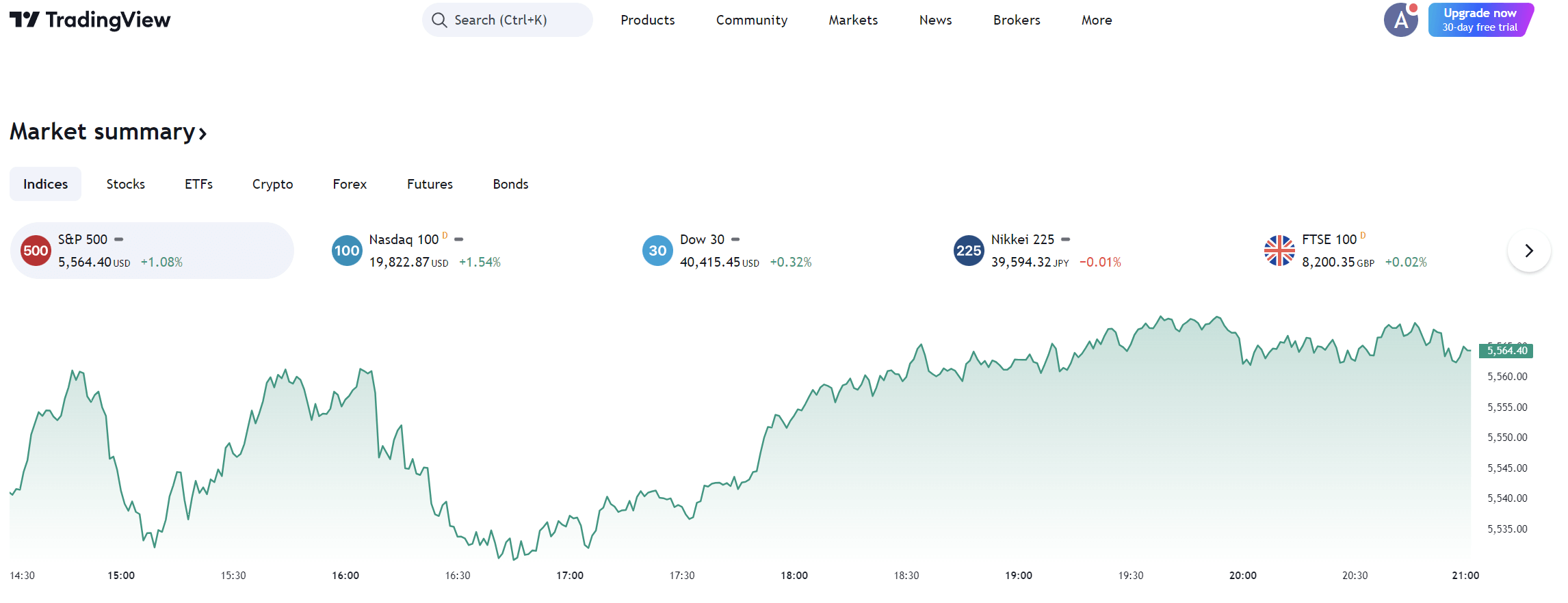Click the market status dash beside S&P 500
Image resolution: width=1568 pixels, height=603 pixels.
click(x=118, y=239)
